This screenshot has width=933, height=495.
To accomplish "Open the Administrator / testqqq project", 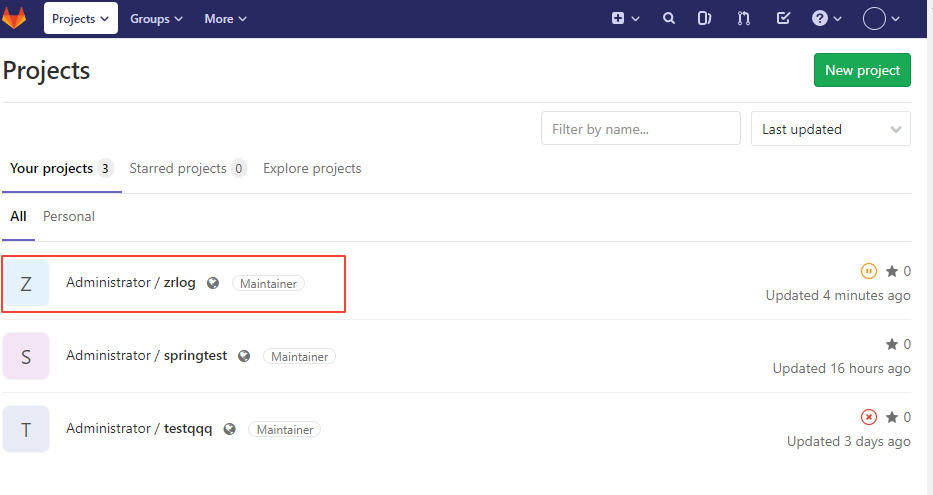I will pyautogui.click(x=139, y=428).
